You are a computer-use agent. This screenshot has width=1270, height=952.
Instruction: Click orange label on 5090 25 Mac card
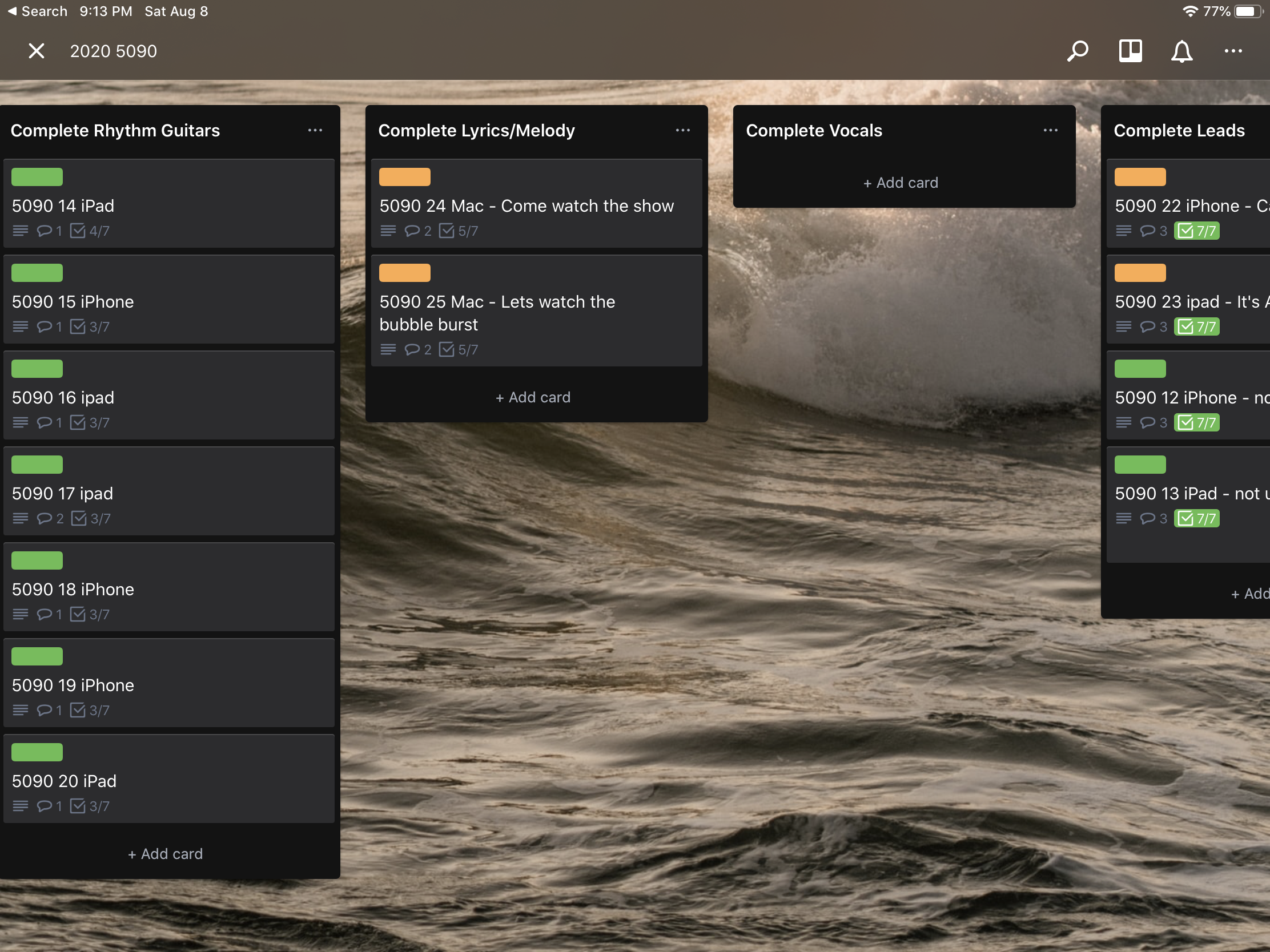click(x=404, y=273)
